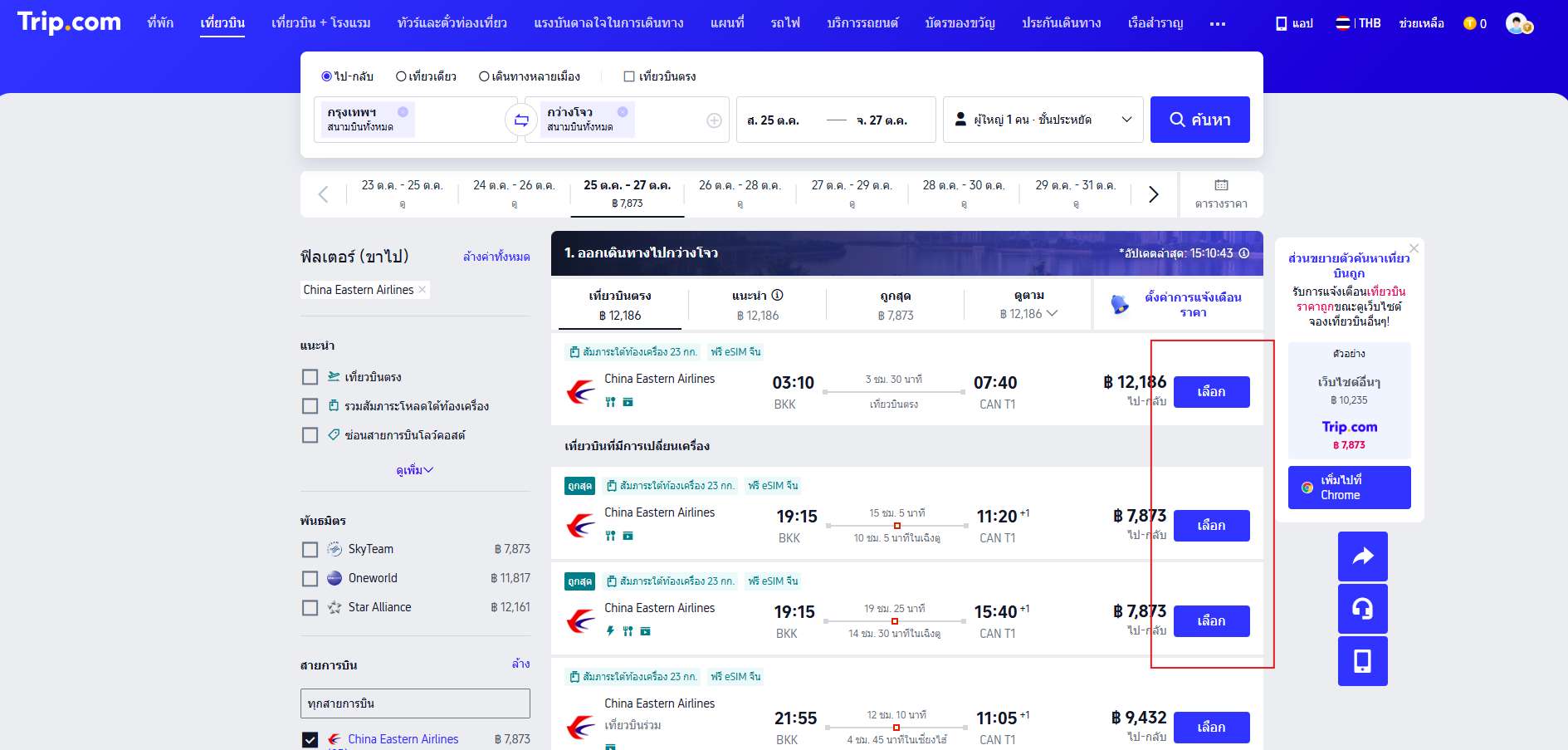Select the 03:10 direct flight
The image size is (1568, 750).
pos(1211,392)
